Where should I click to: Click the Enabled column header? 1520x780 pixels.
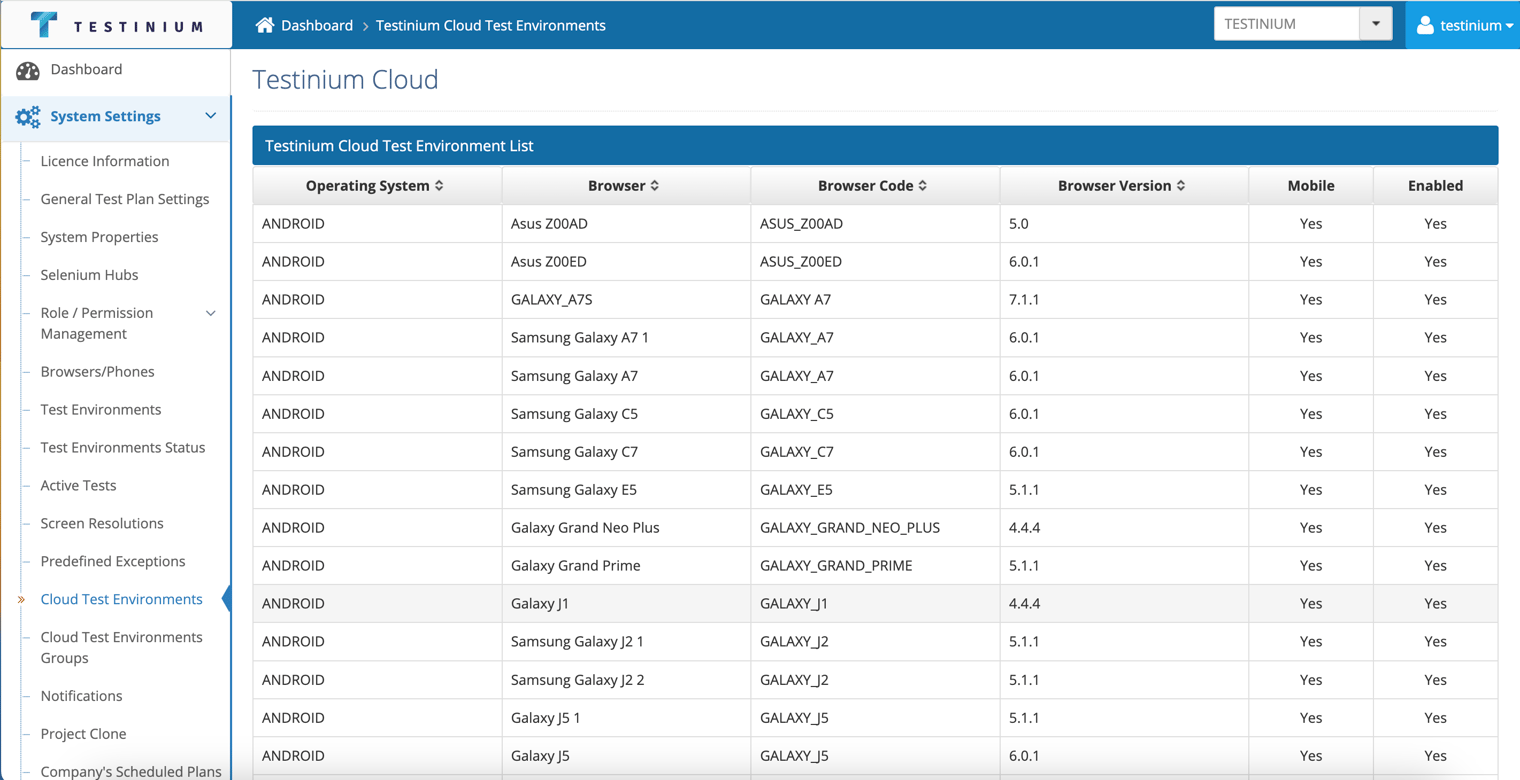(1435, 186)
